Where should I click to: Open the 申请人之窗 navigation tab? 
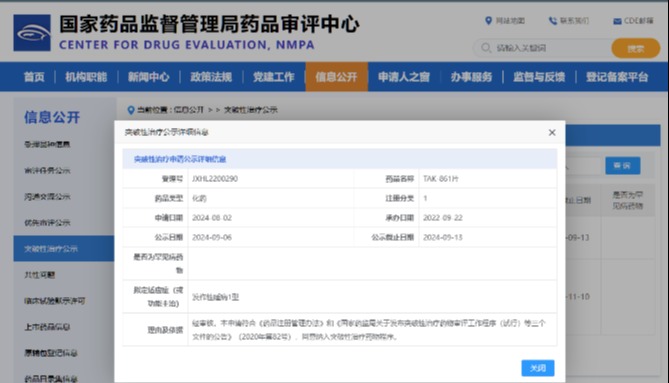tap(404, 77)
